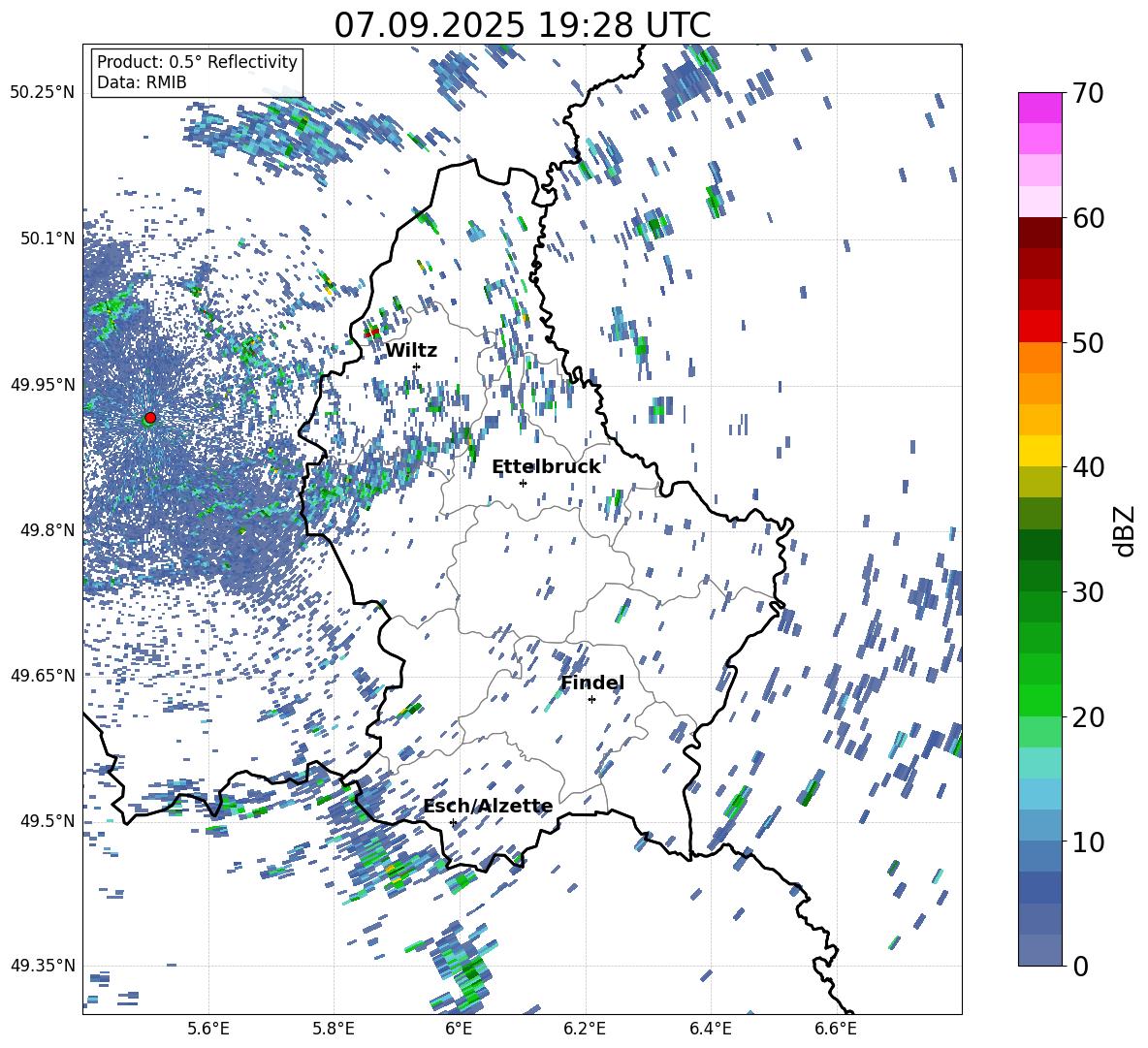Click the colorbar tick label 0

coord(1080,966)
